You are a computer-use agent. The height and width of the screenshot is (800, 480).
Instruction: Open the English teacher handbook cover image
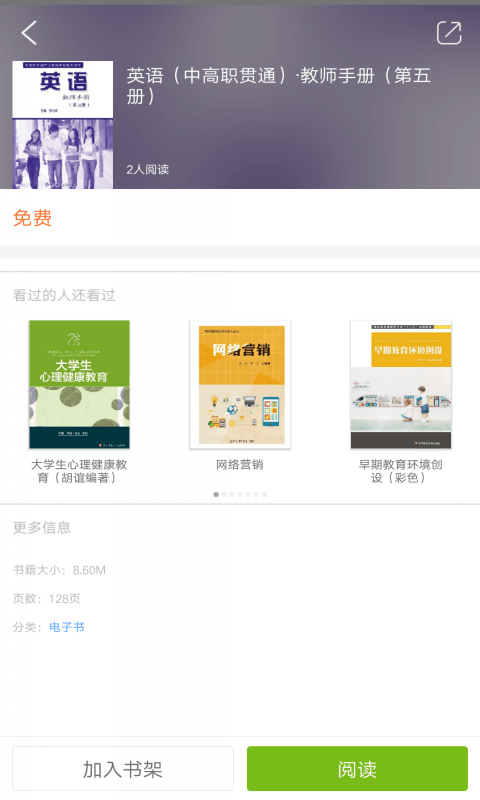(63, 125)
